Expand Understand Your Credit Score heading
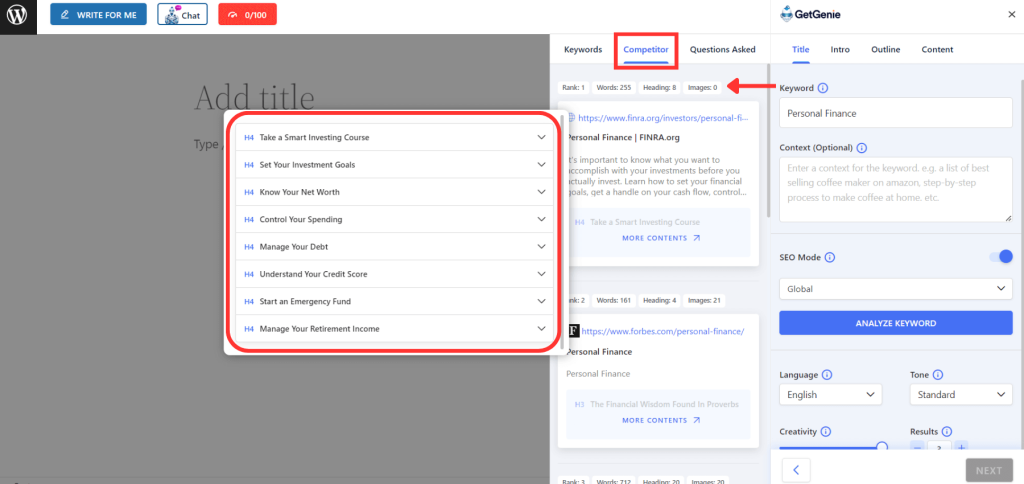 [x=394, y=274]
